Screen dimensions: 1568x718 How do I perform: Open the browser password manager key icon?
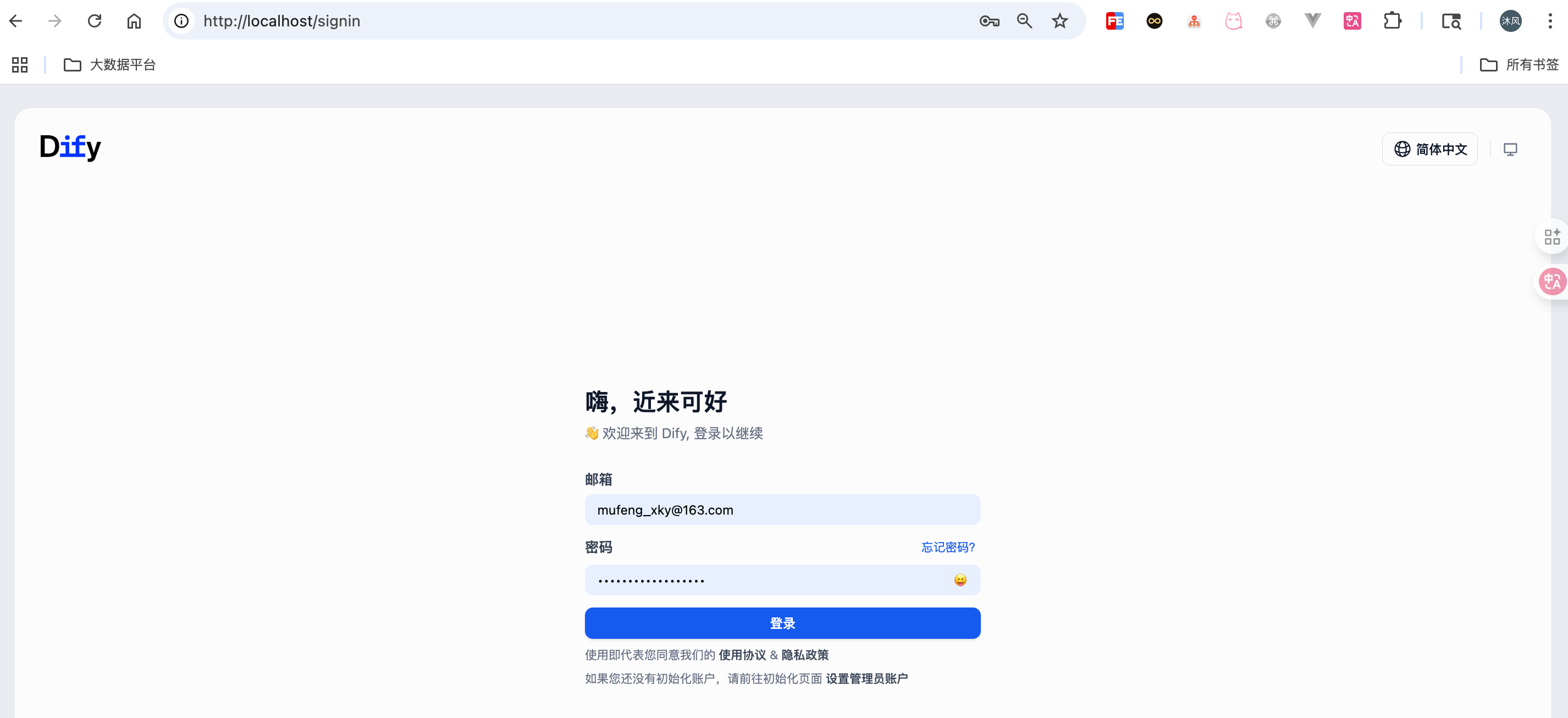(989, 20)
